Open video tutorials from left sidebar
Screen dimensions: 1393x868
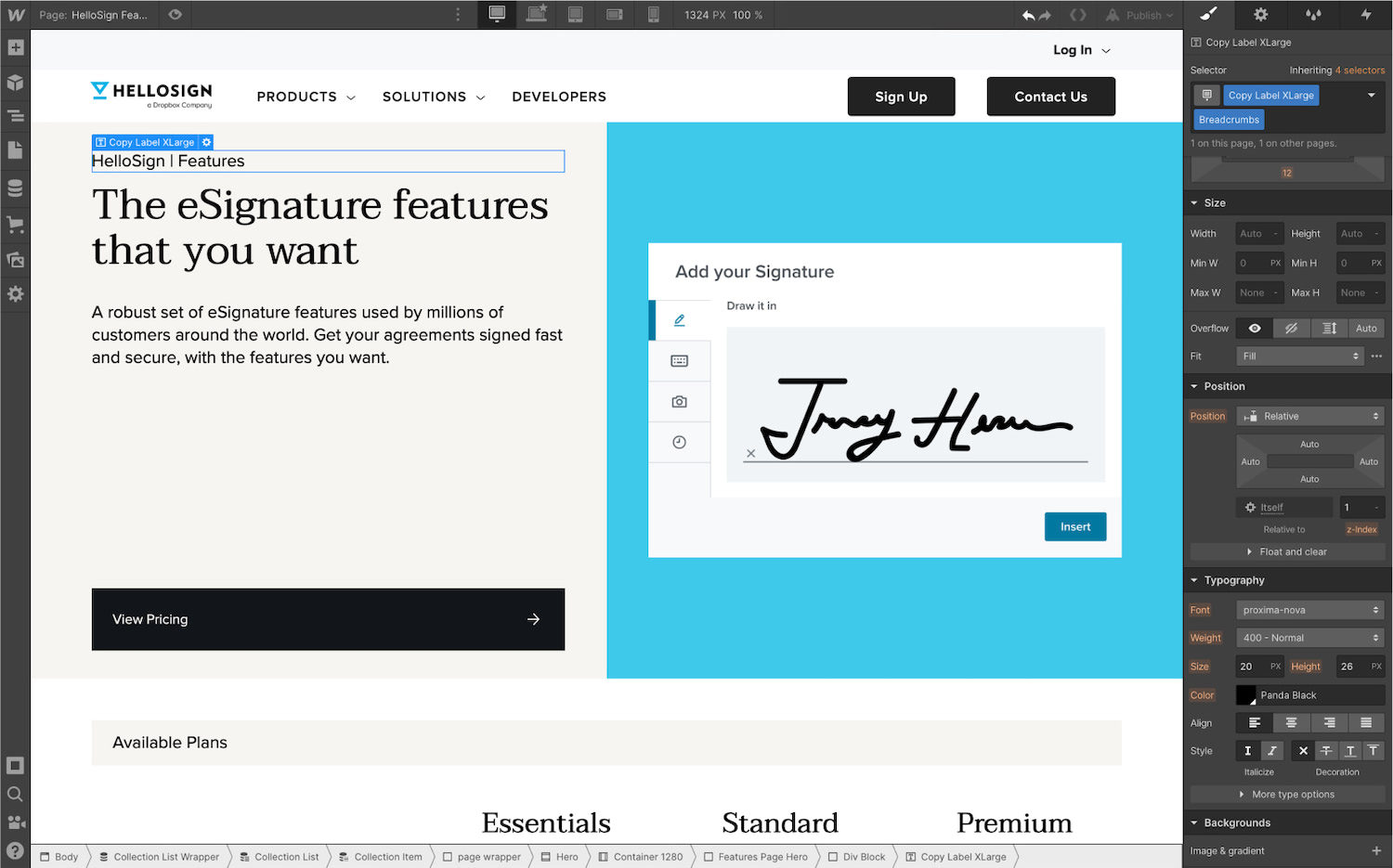click(16, 823)
